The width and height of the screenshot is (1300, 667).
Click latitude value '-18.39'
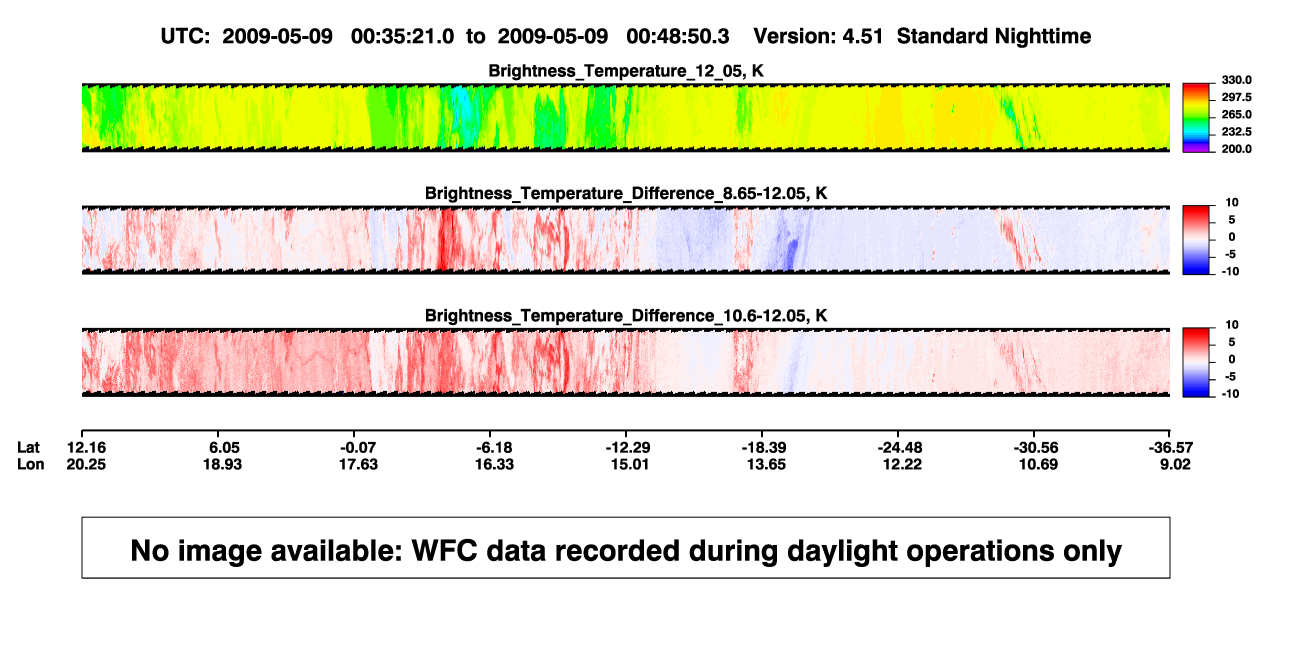coord(765,446)
